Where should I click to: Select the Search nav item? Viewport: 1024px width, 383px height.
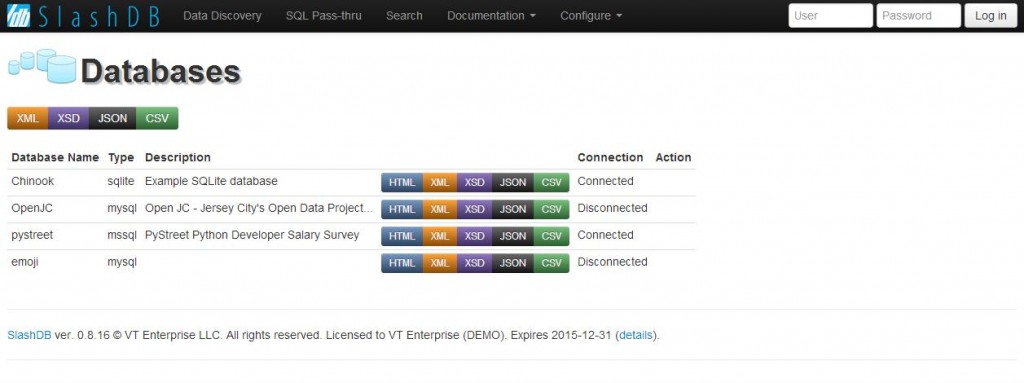coord(404,16)
